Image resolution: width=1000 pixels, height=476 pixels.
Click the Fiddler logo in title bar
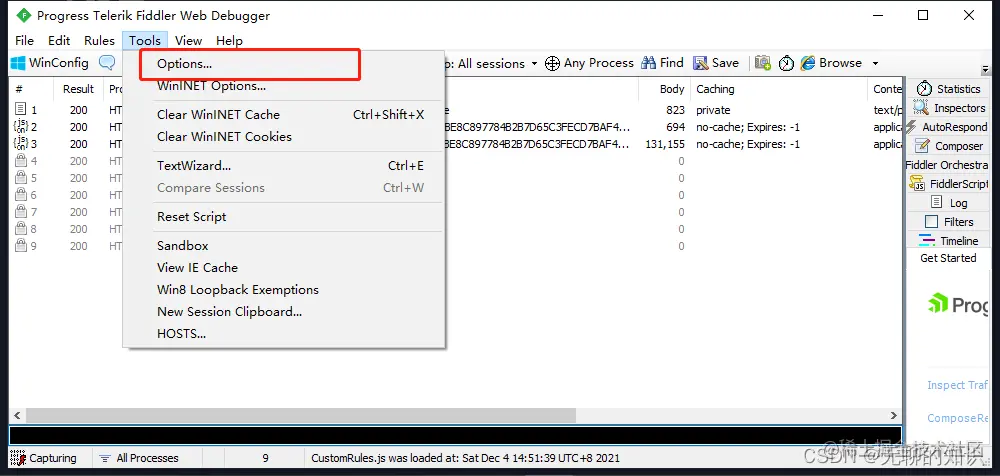(x=24, y=15)
